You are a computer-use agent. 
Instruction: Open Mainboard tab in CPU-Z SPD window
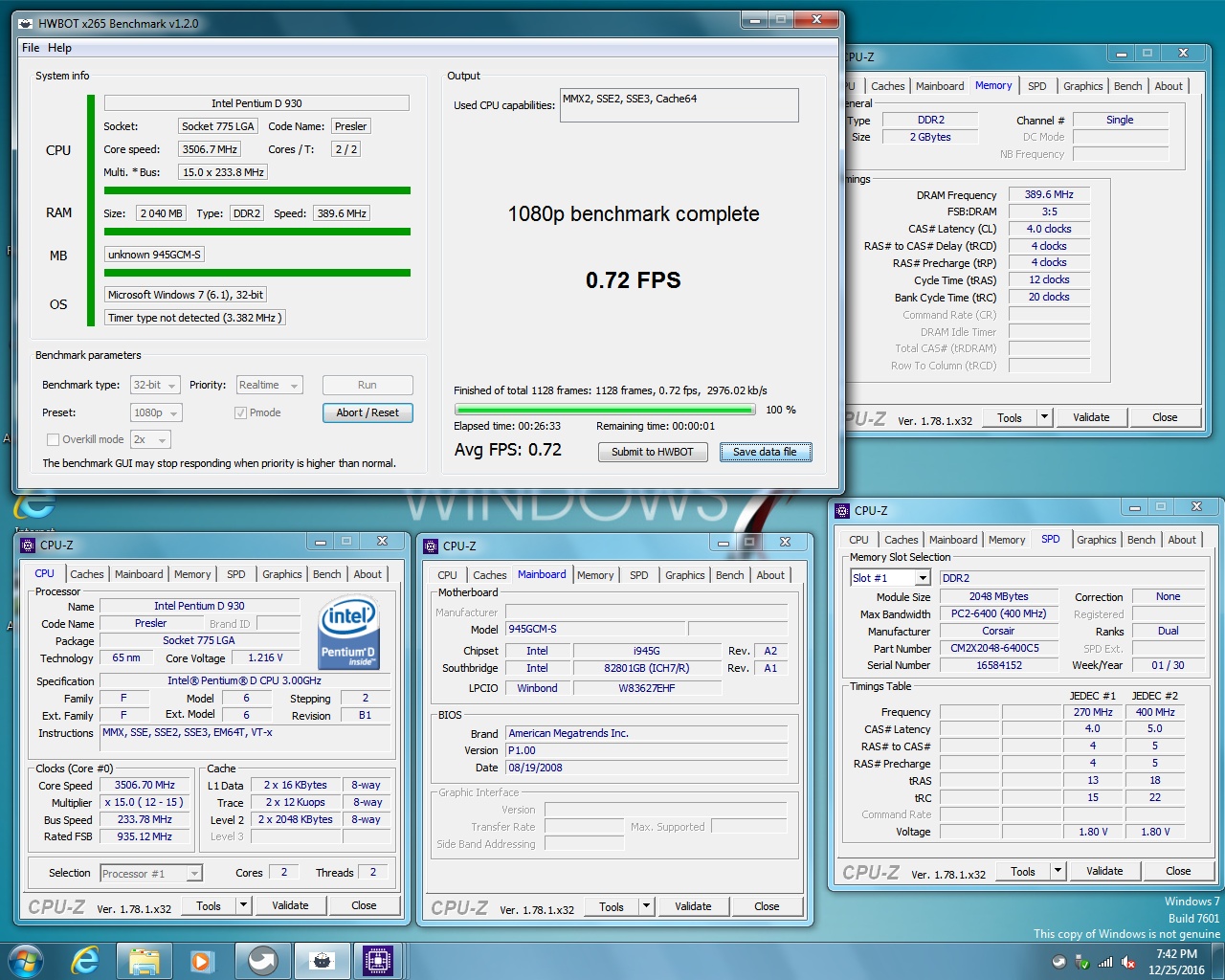coord(953,540)
